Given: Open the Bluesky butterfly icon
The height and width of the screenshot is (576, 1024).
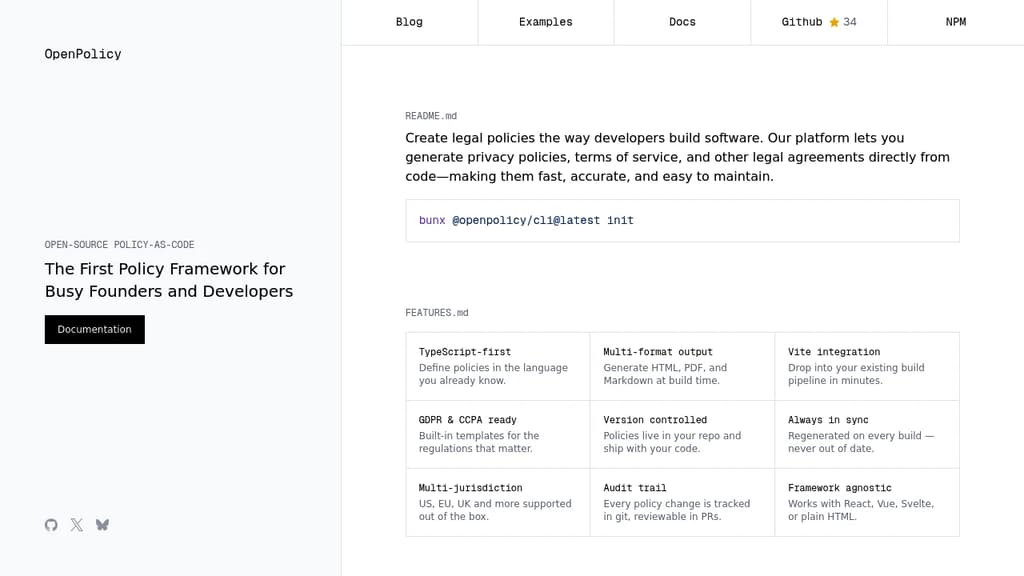Looking at the screenshot, I should tap(103, 525).
